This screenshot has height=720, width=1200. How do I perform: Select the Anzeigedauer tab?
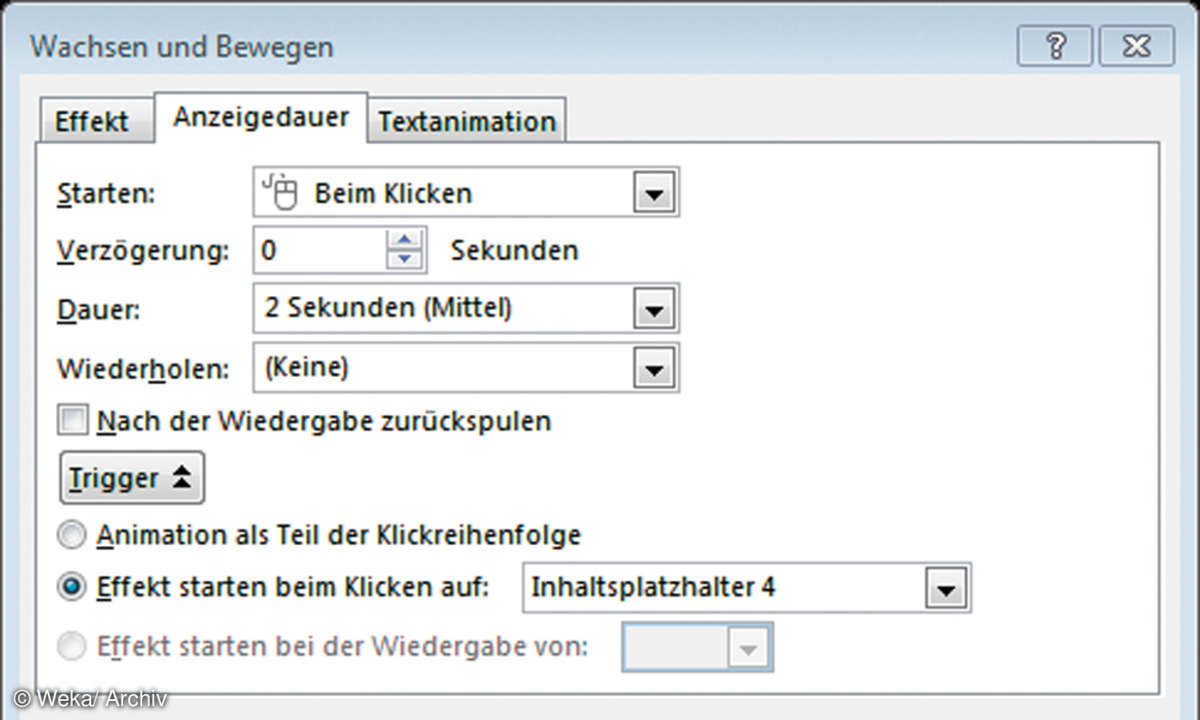pos(261,118)
